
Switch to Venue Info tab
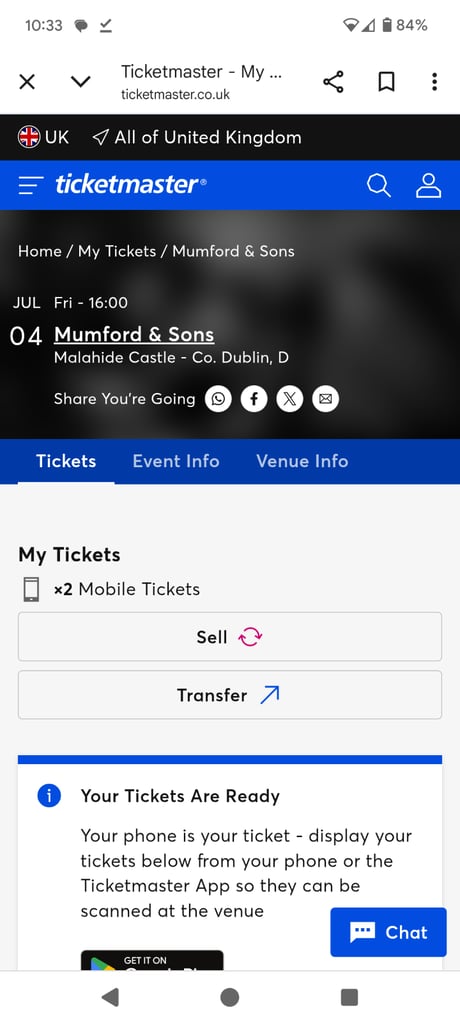pyautogui.click(x=302, y=461)
